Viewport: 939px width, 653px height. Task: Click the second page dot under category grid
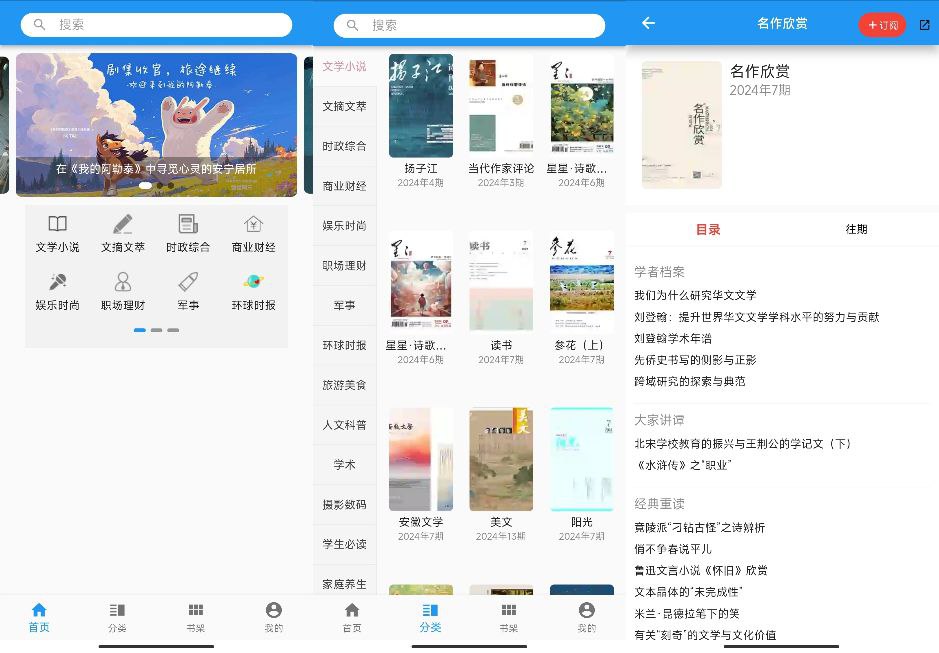click(156, 330)
